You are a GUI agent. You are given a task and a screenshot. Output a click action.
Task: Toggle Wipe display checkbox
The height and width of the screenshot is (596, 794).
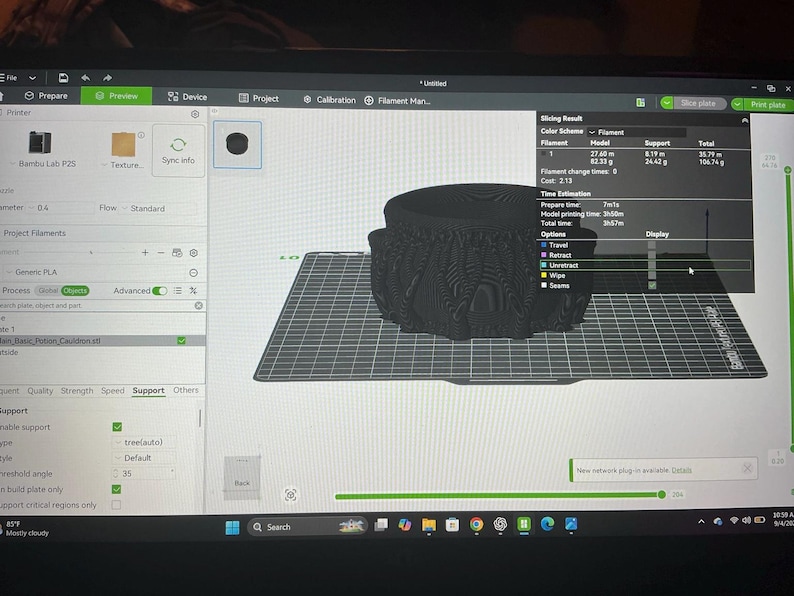652,275
